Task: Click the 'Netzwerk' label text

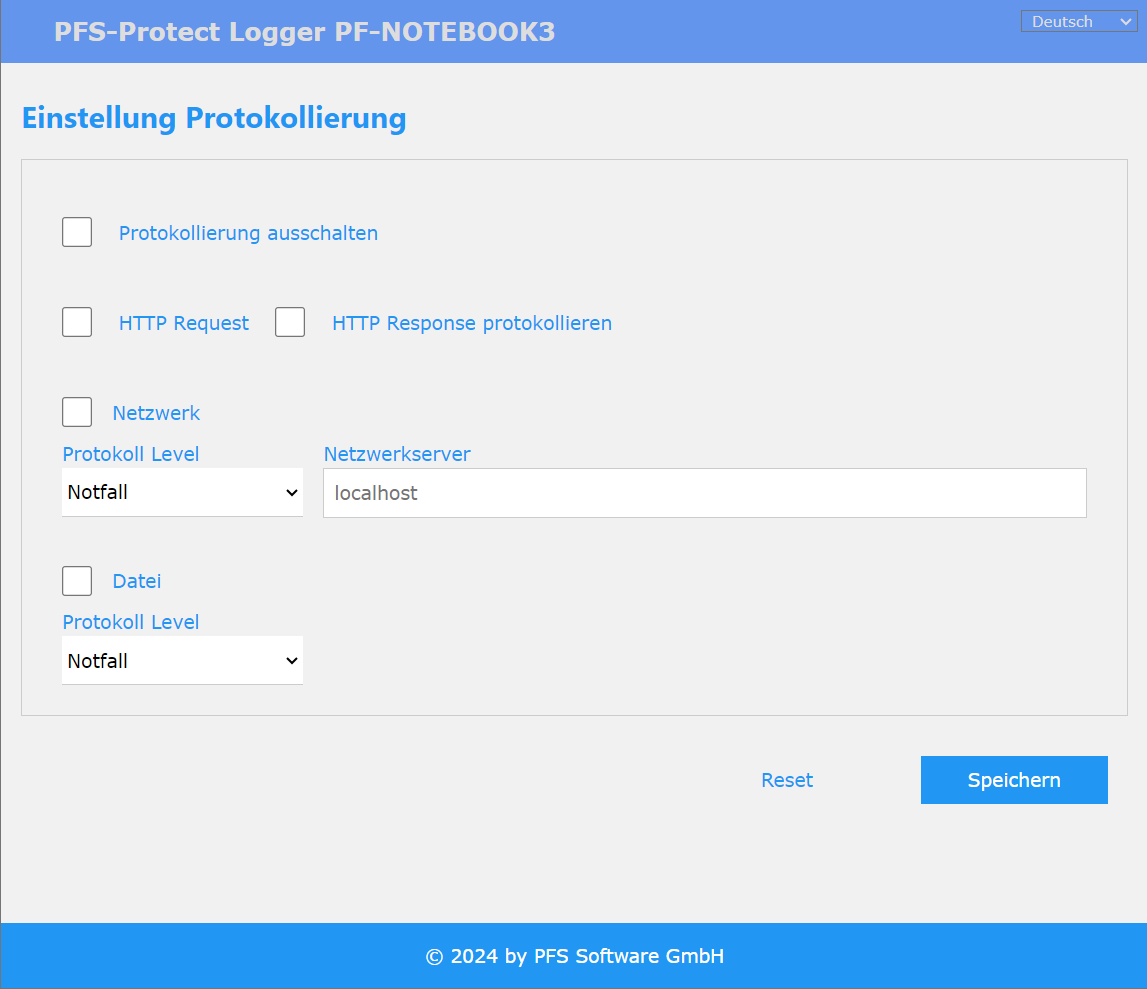Action: [156, 413]
